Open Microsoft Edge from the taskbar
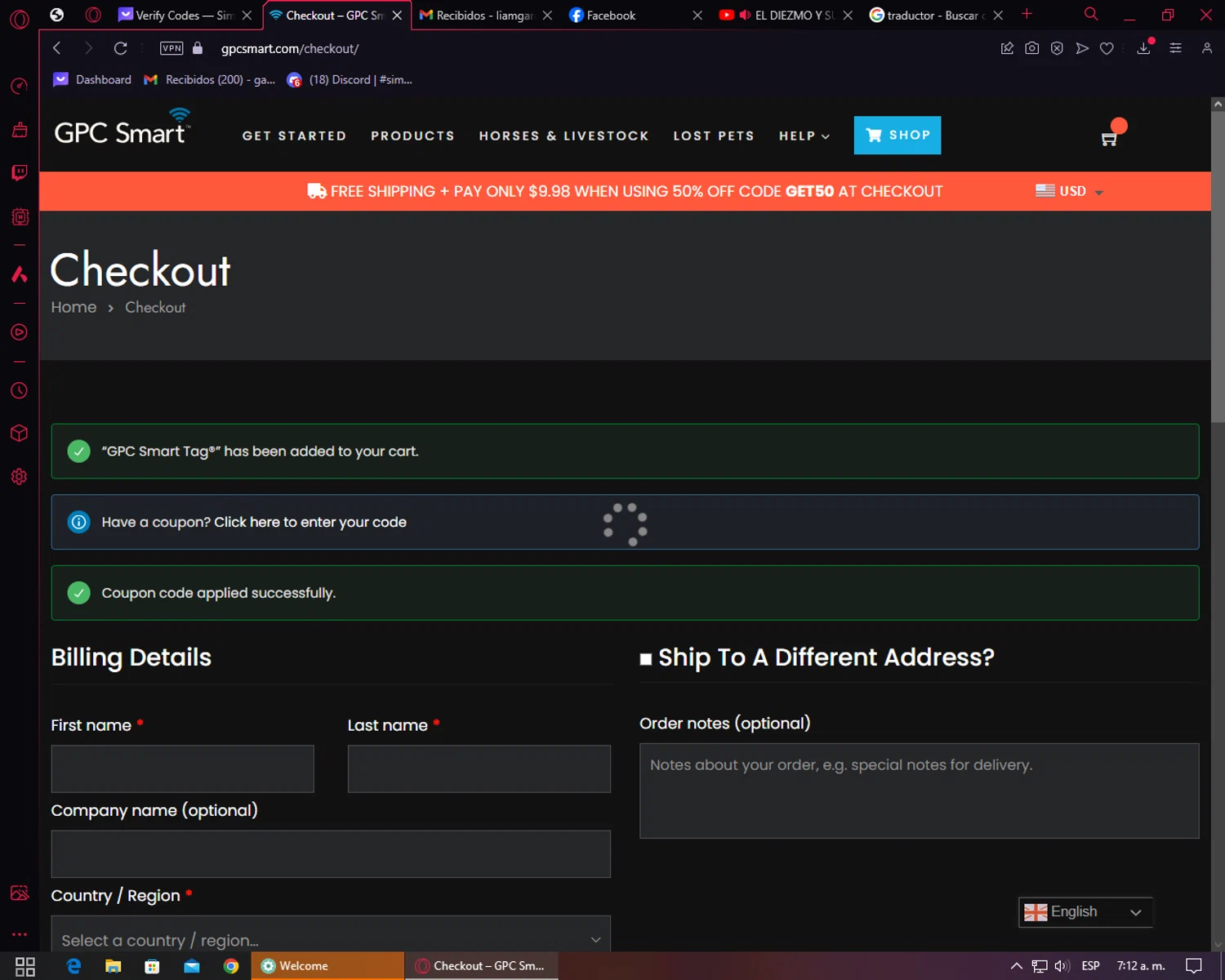 (x=73, y=966)
